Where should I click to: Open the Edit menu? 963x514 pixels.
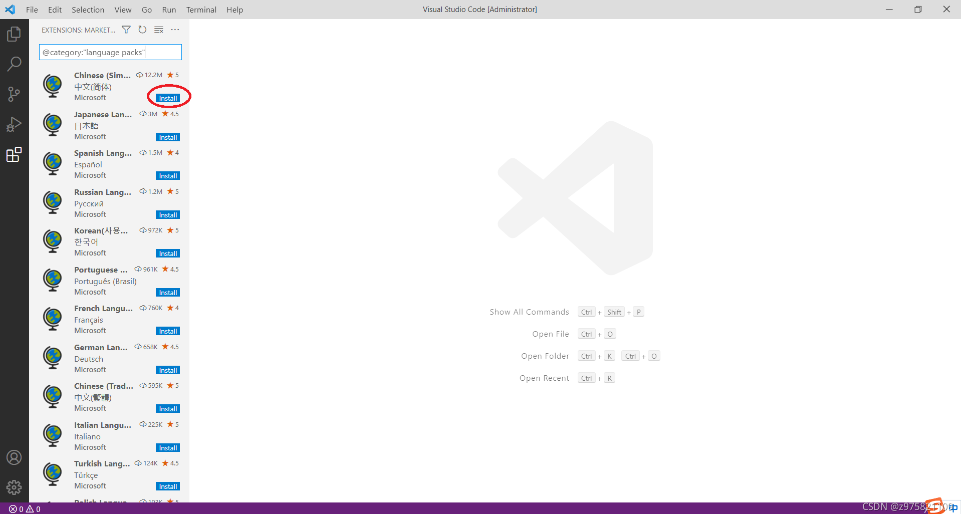55,10
